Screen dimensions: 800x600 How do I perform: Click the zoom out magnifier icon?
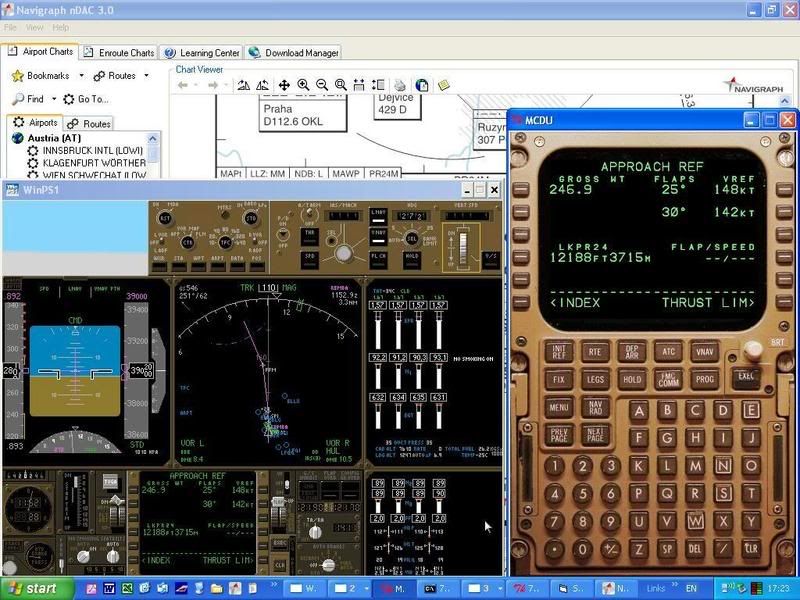click(322, 85)
